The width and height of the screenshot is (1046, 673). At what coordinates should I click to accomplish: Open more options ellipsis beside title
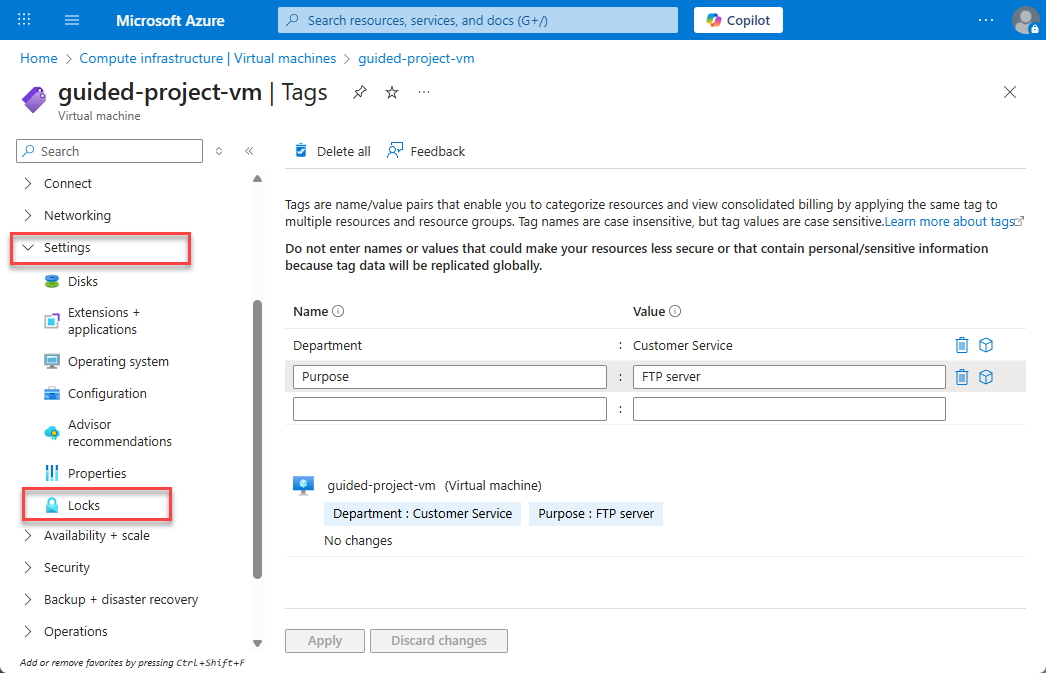[x=424, y=92]
